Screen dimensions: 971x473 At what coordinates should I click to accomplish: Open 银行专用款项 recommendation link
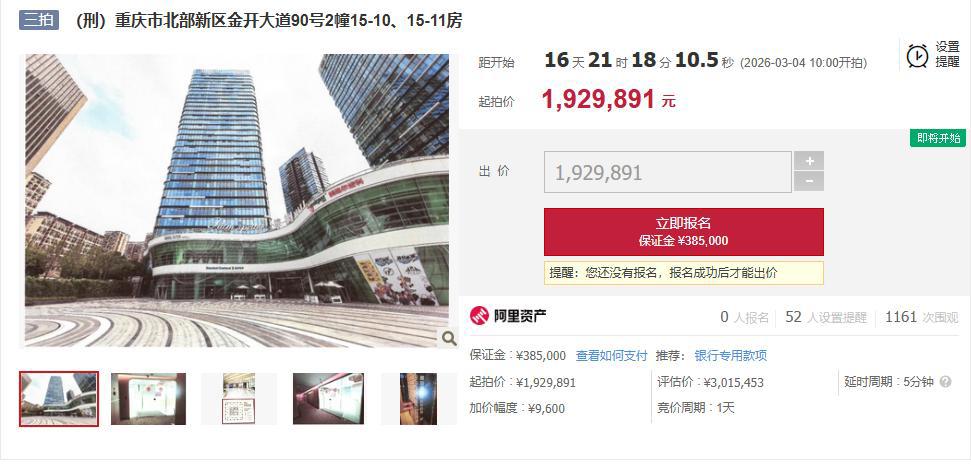point(731,355)
